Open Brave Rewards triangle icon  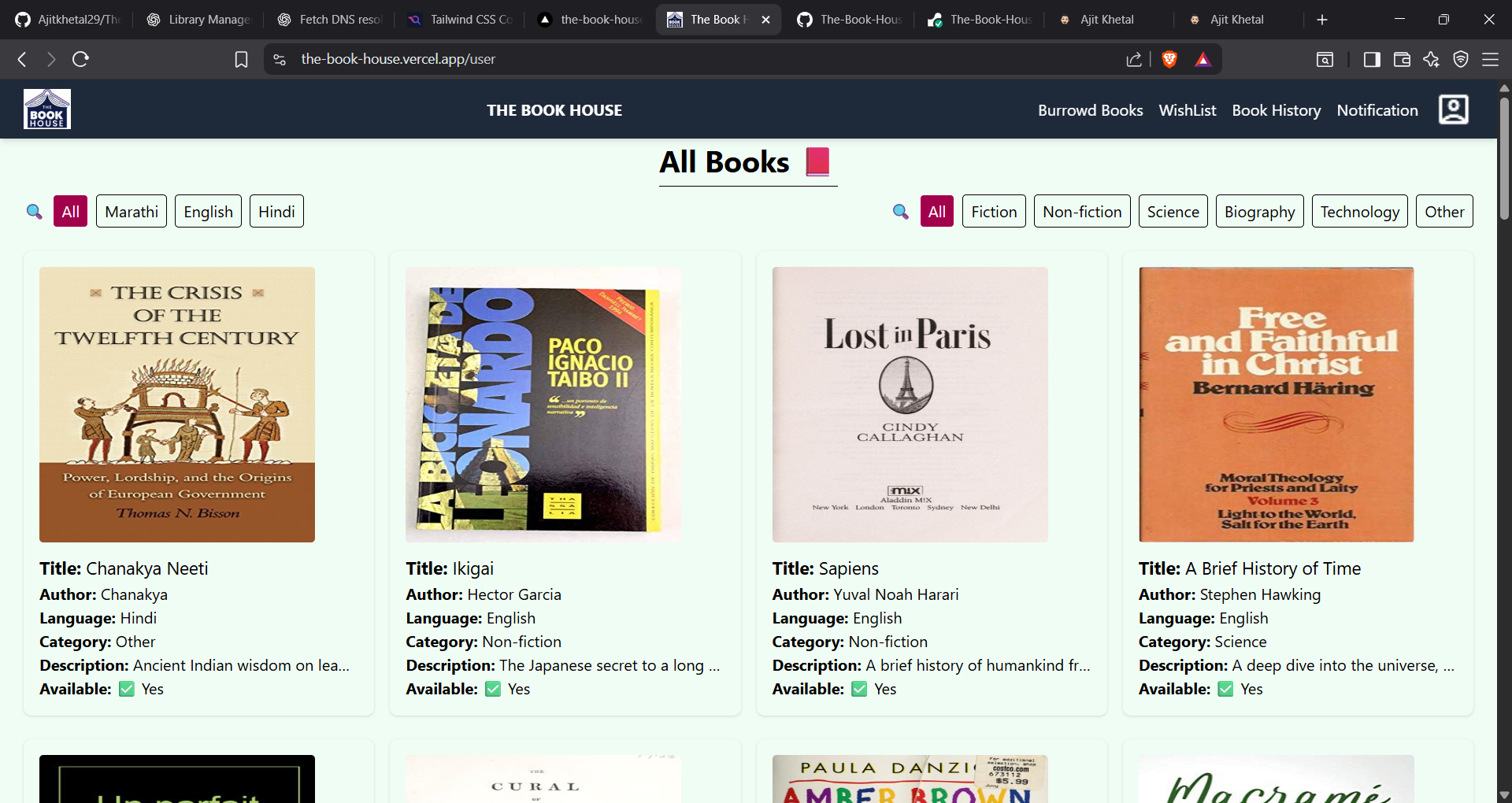[x=1203, y=60]
